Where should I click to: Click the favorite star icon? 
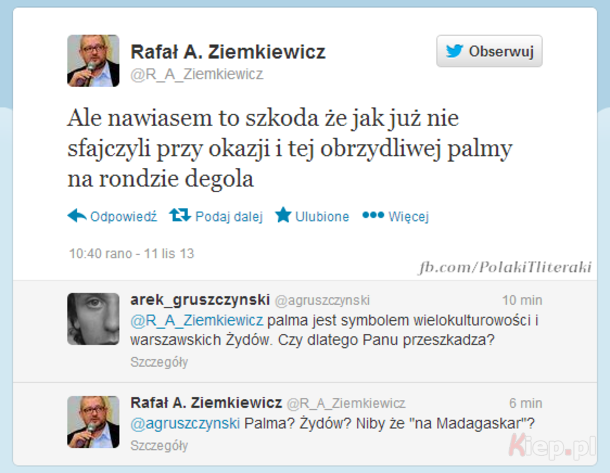pos(283,215)
